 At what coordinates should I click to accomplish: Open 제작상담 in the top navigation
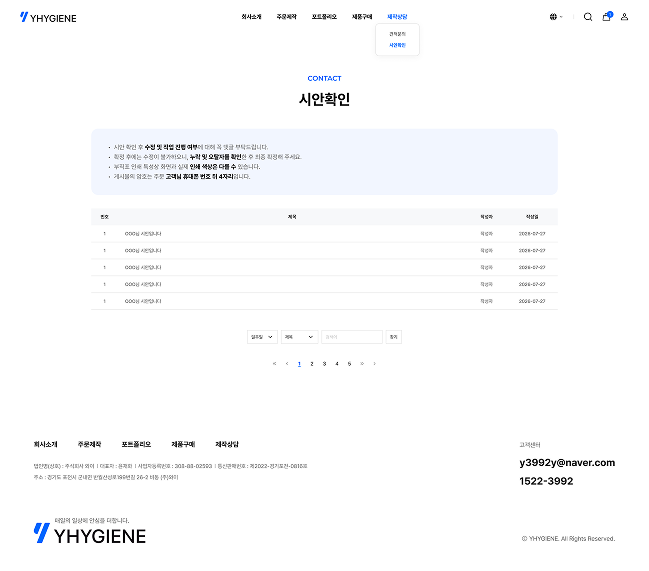[x=397, y=17]
